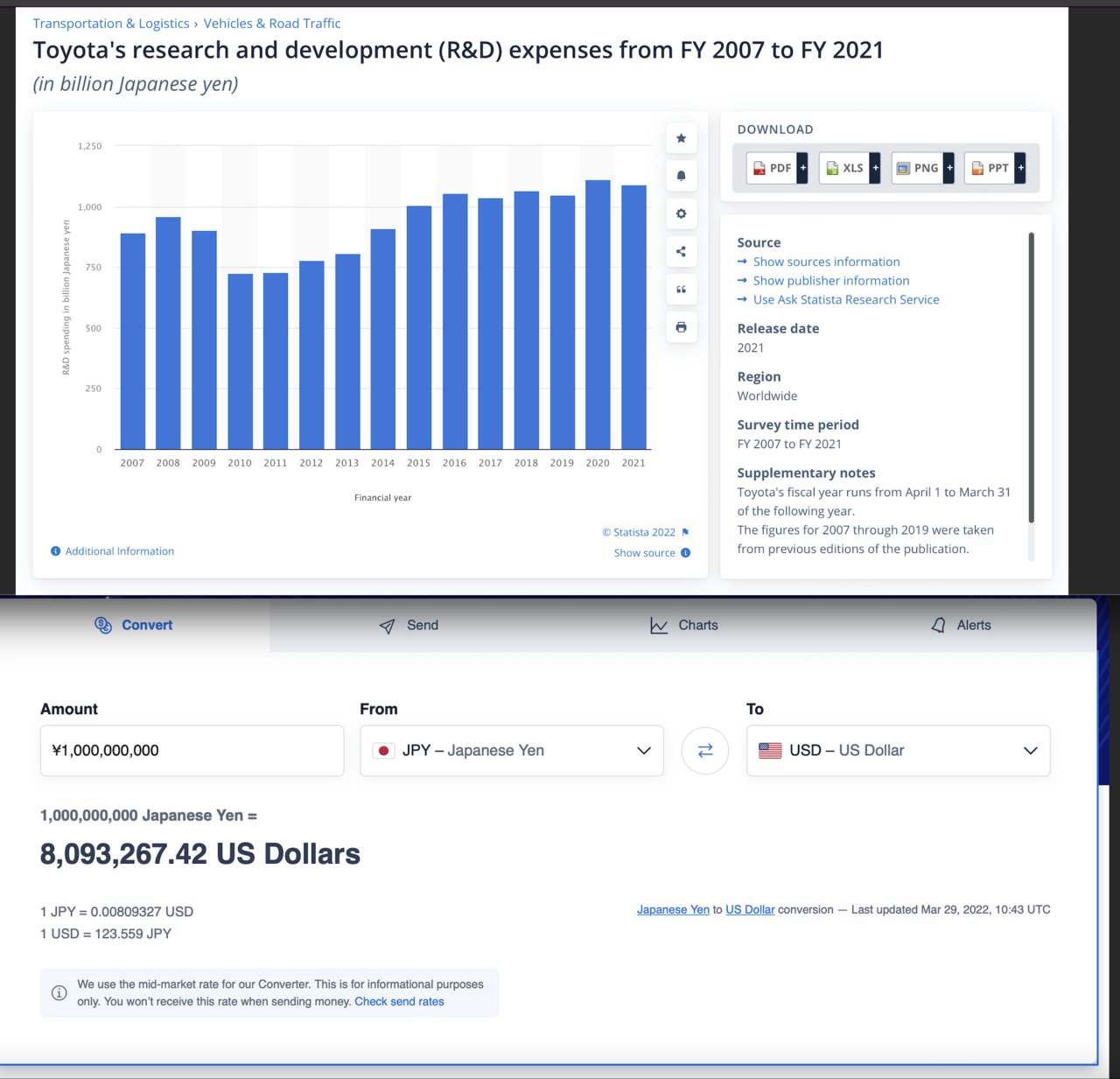1120x1079 pixels.
Task: Switch to the Send tab
Action: pos(409,625)
